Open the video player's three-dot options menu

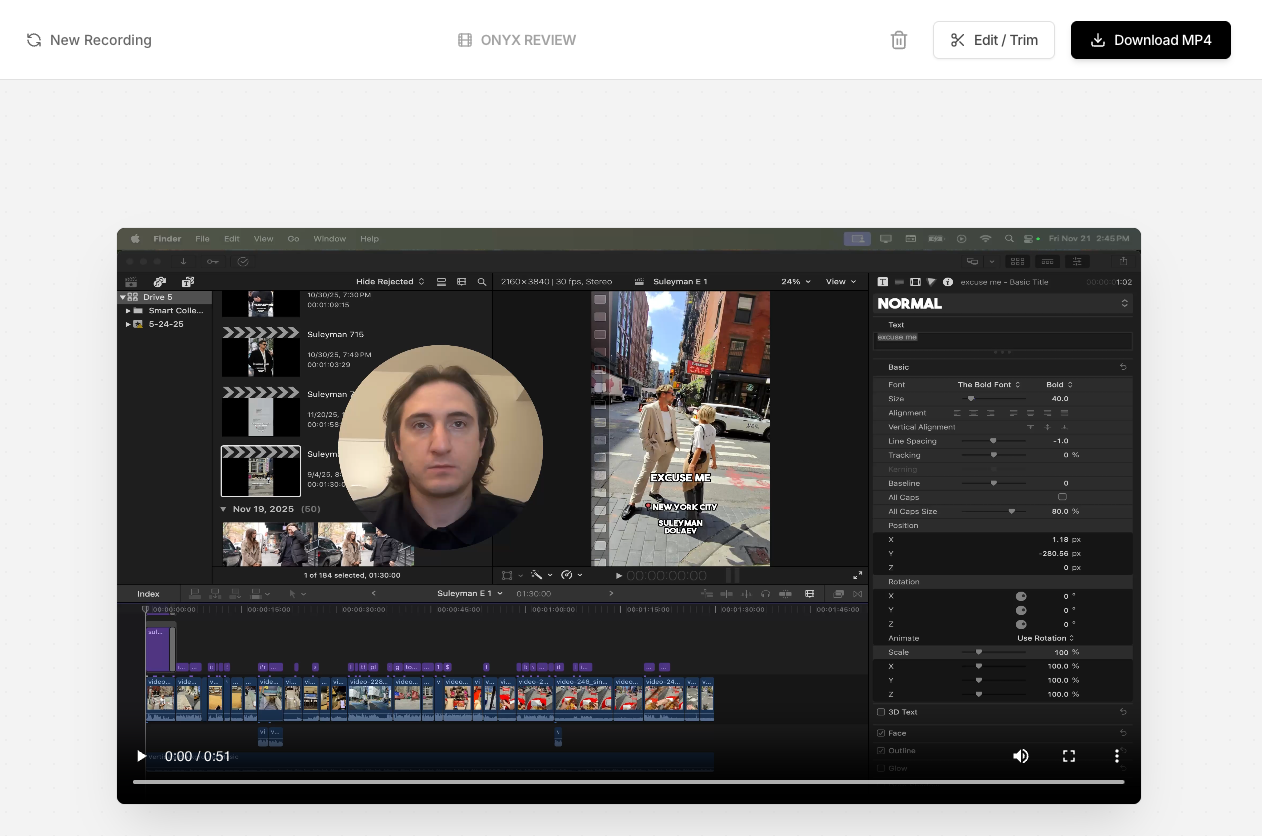[1117, 756]
